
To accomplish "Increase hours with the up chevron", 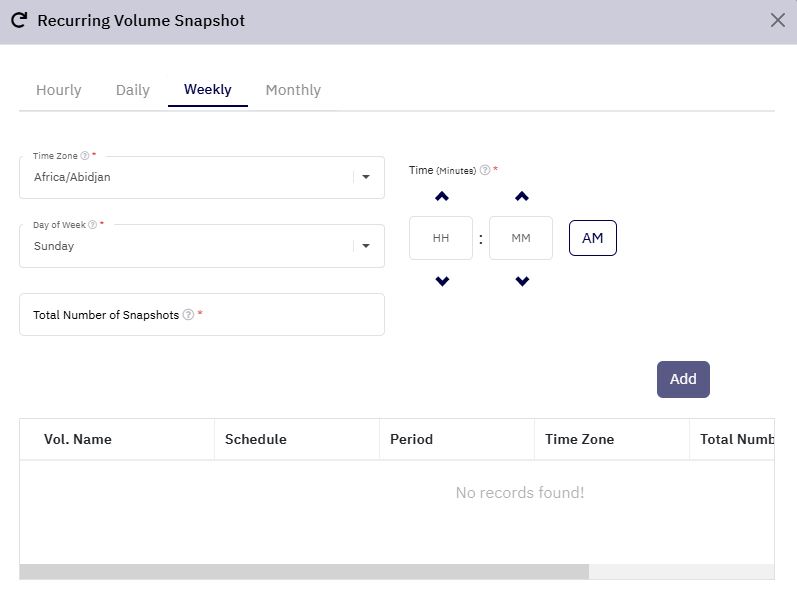I will [x=442, y=196].
